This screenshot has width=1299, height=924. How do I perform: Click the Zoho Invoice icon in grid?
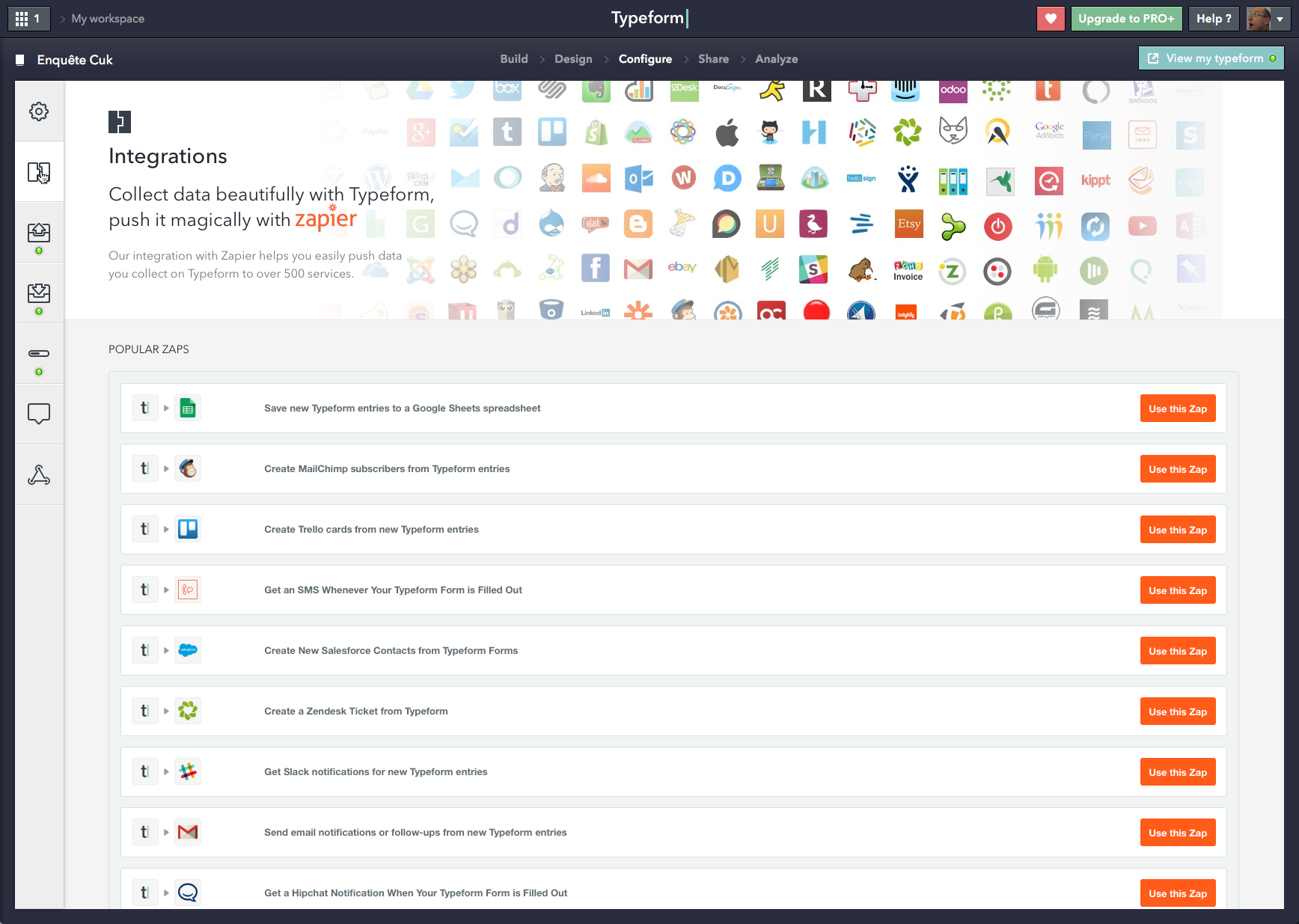point(908,271)
